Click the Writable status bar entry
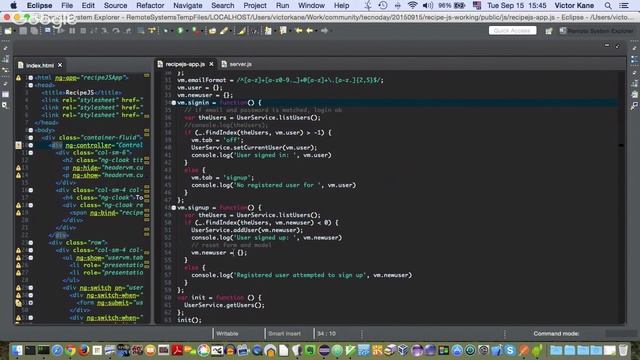640x360 pixels. (227, 334)
